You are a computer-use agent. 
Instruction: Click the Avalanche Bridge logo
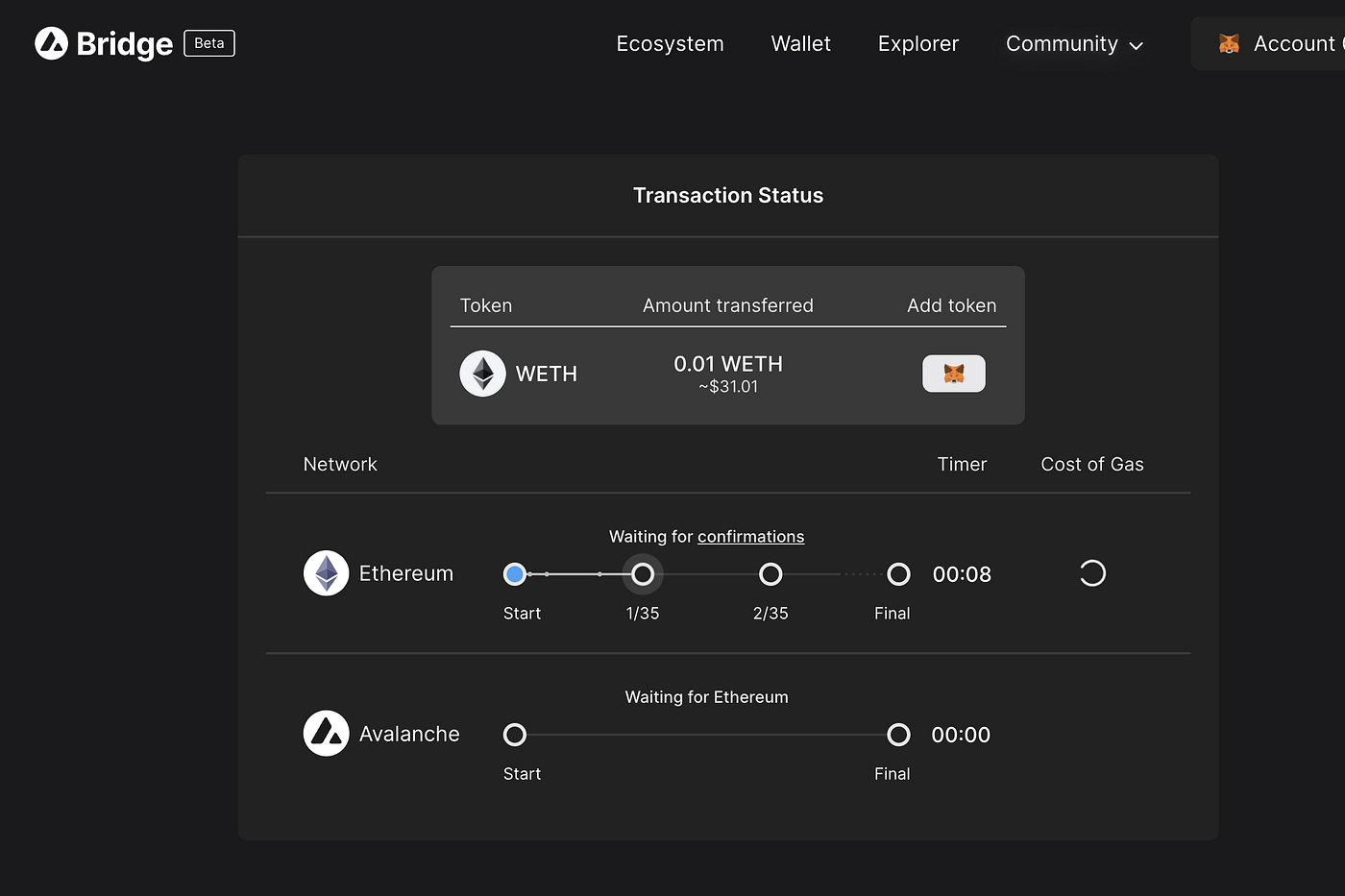point(104,43)
